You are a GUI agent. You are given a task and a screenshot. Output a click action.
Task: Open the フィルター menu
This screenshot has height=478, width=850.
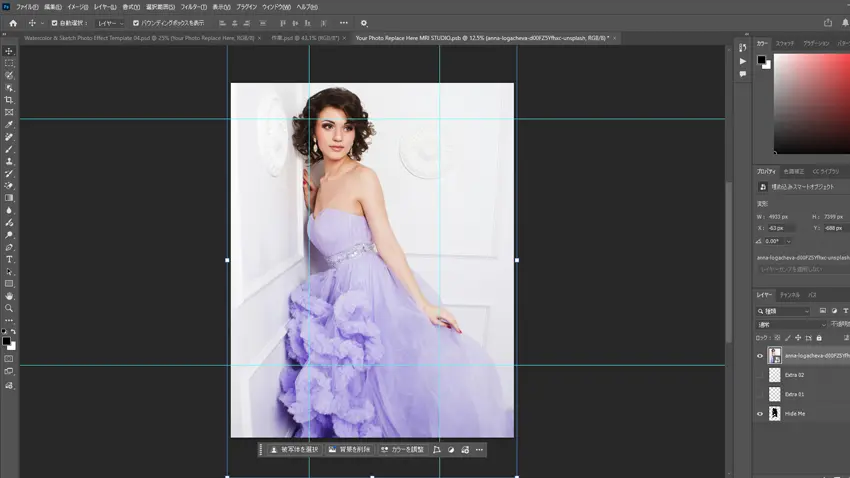[x=194, y=7]
